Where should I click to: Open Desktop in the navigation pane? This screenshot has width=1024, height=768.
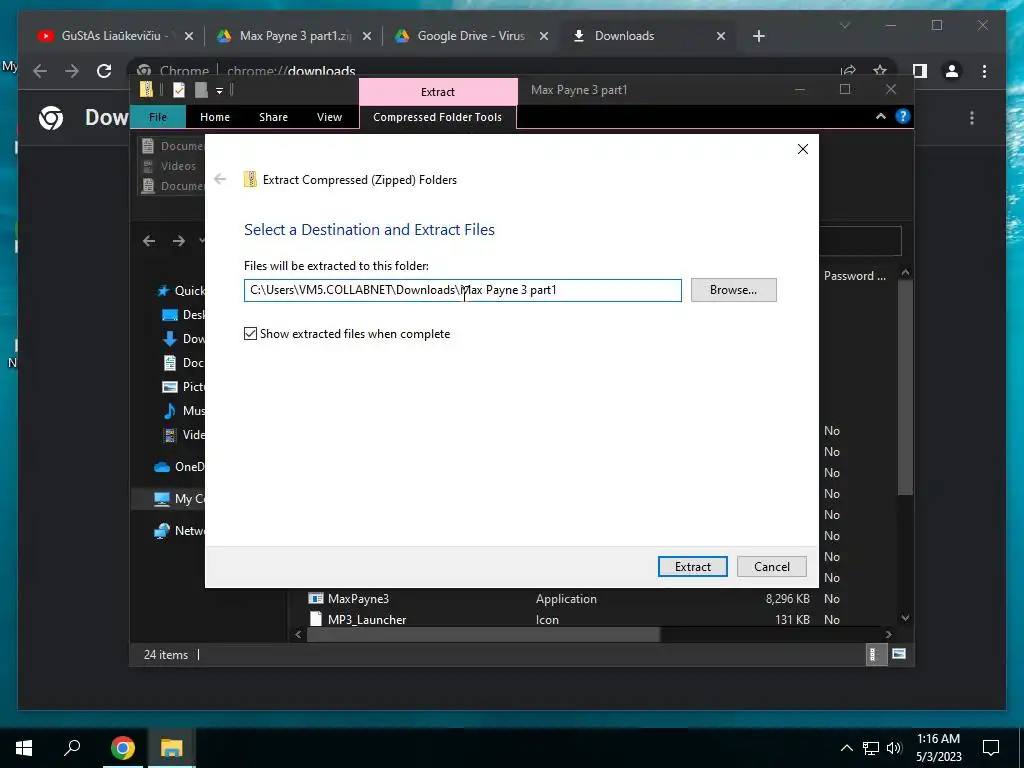click(x=183, y=315)
